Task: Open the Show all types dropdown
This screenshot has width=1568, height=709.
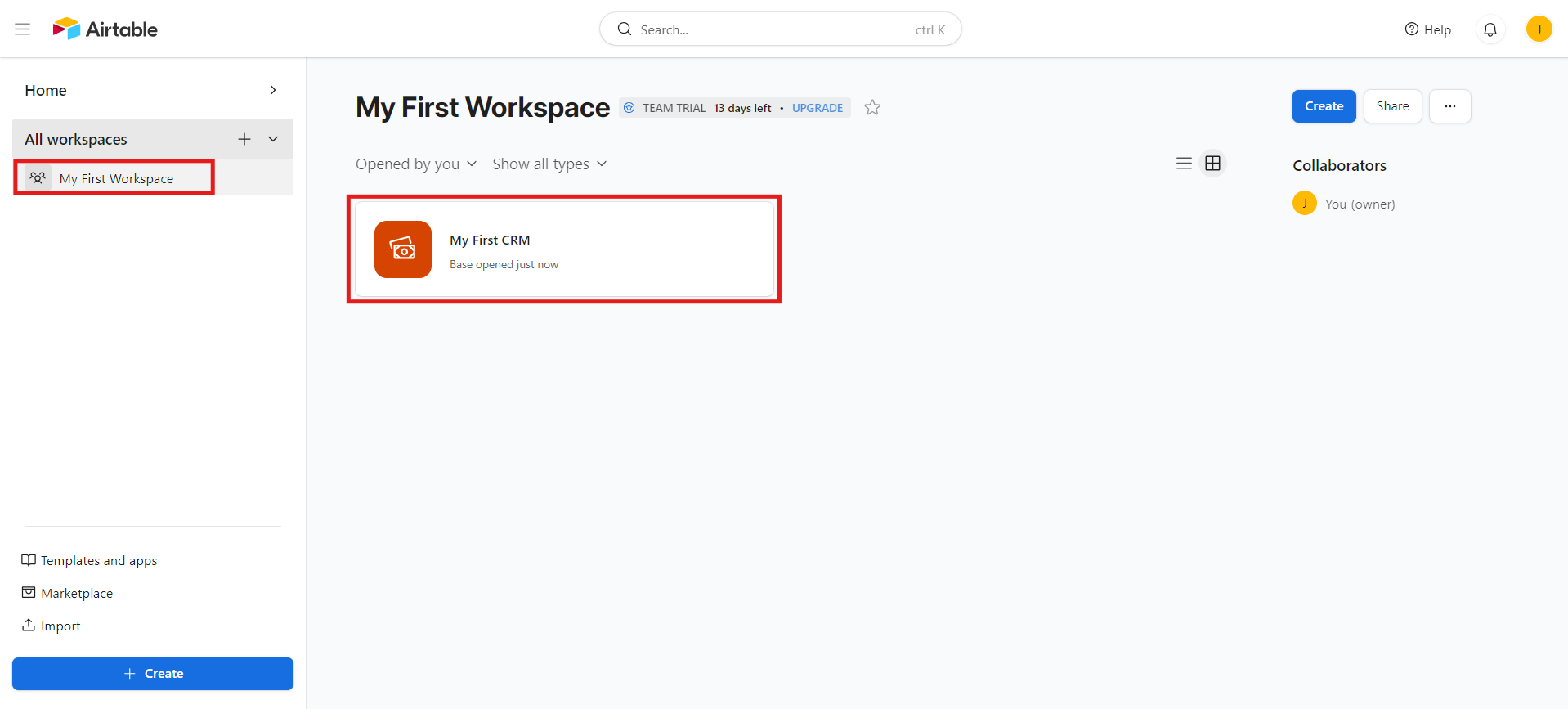Action: [549, 164]
